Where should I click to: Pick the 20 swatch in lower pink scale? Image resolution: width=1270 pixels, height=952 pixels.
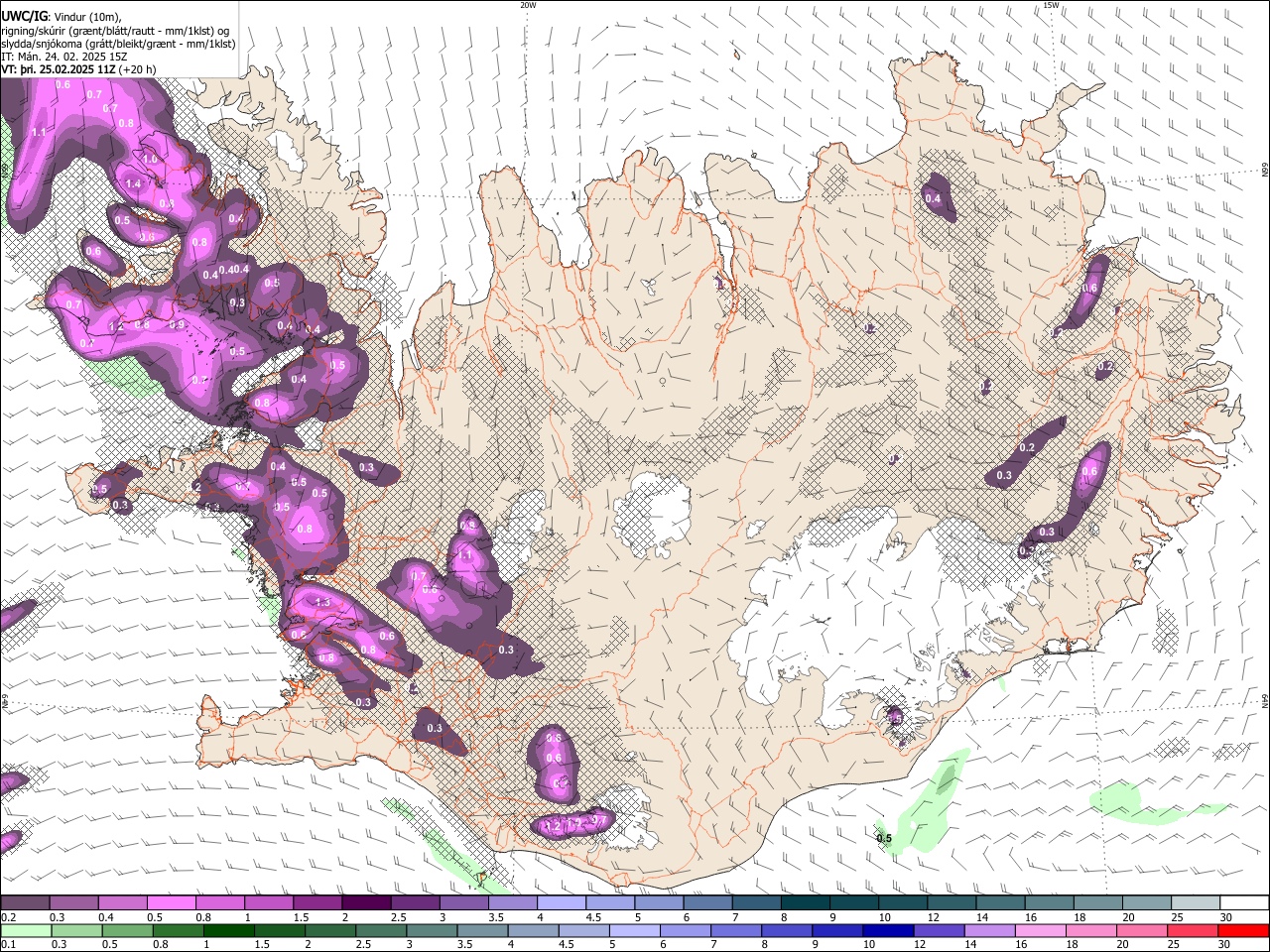point(1140,930)
